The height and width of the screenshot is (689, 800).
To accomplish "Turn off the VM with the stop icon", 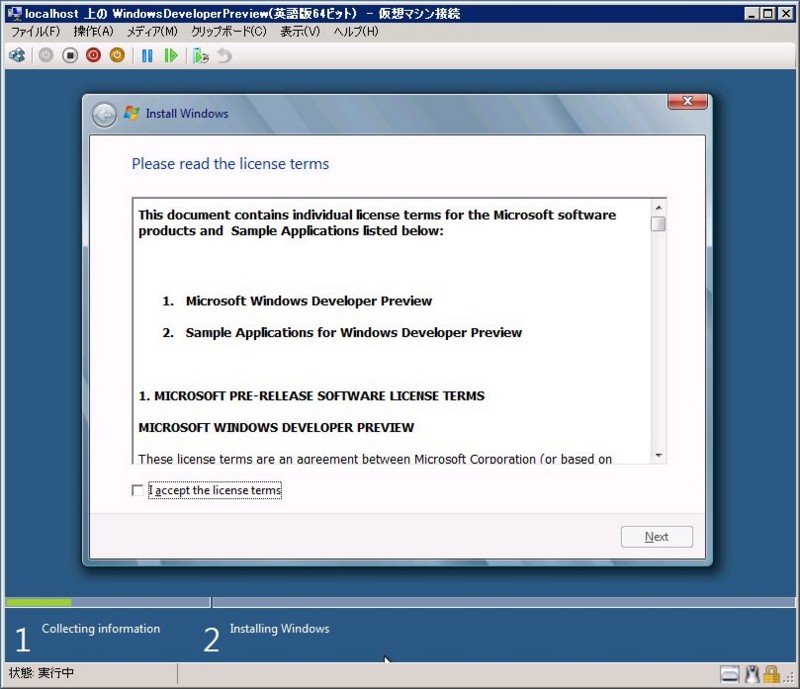I will [x=70, y=55].
